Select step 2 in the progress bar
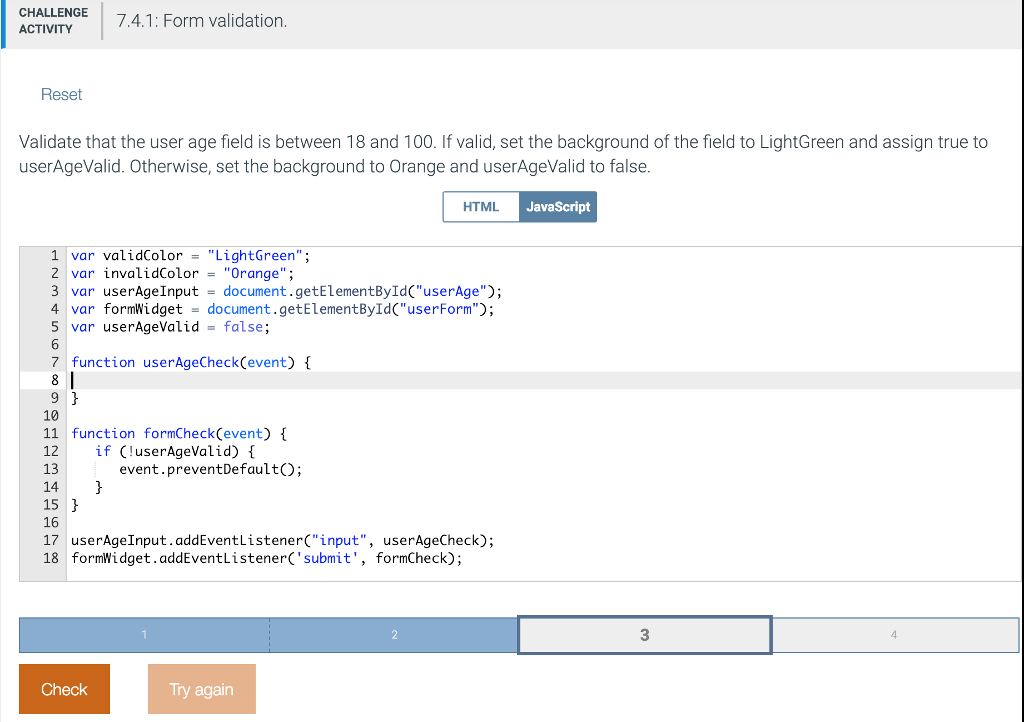Viewport: 1024px width, 722px height. click(x=394, y=634)
